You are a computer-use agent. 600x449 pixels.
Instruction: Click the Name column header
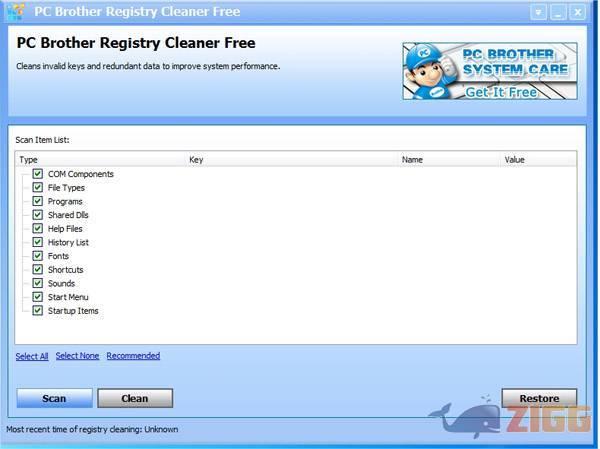(449, 160)
